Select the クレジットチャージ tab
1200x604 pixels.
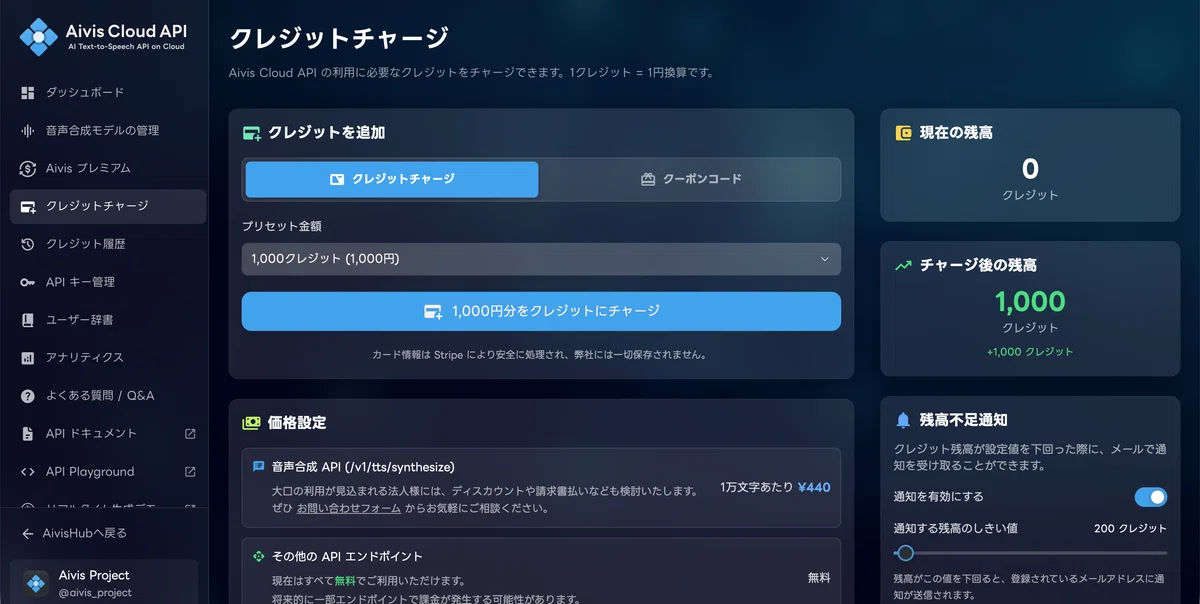tap(392, 179)
